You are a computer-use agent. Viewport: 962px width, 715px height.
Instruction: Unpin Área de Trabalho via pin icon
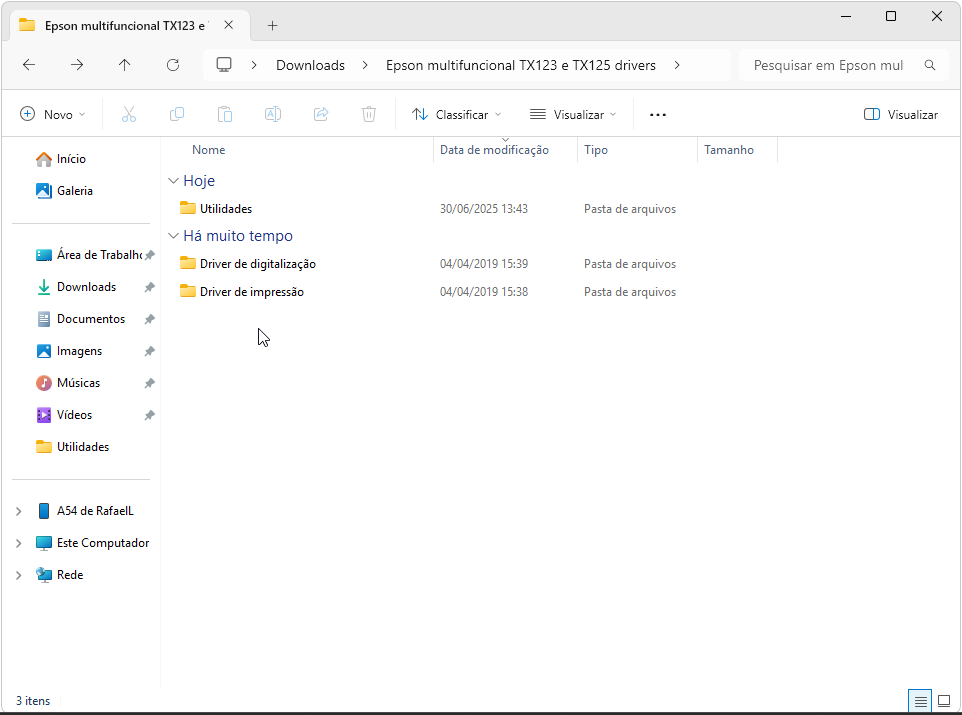[x=149, y=255]
